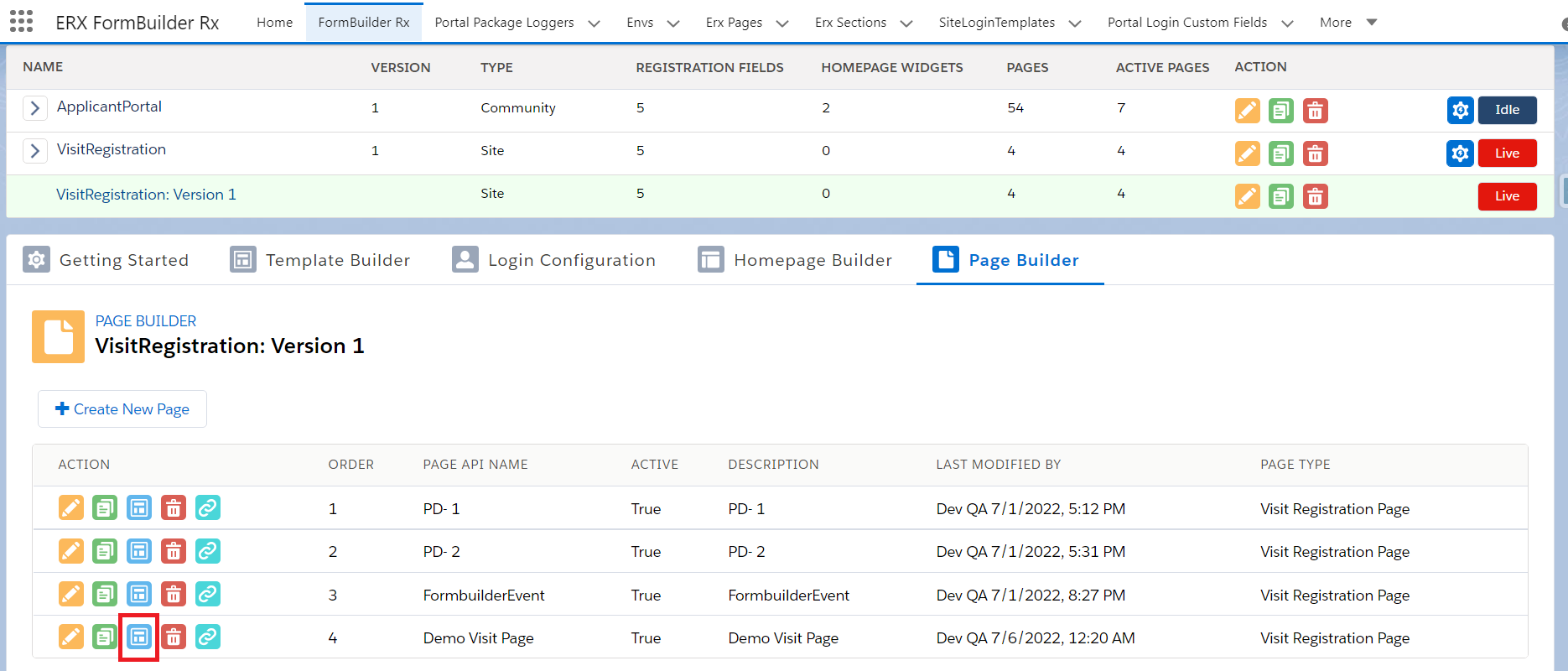Delete the ApplicantPortal package via trash icon
Viewport: 1568px width, 671px height.
(1315, 111)
